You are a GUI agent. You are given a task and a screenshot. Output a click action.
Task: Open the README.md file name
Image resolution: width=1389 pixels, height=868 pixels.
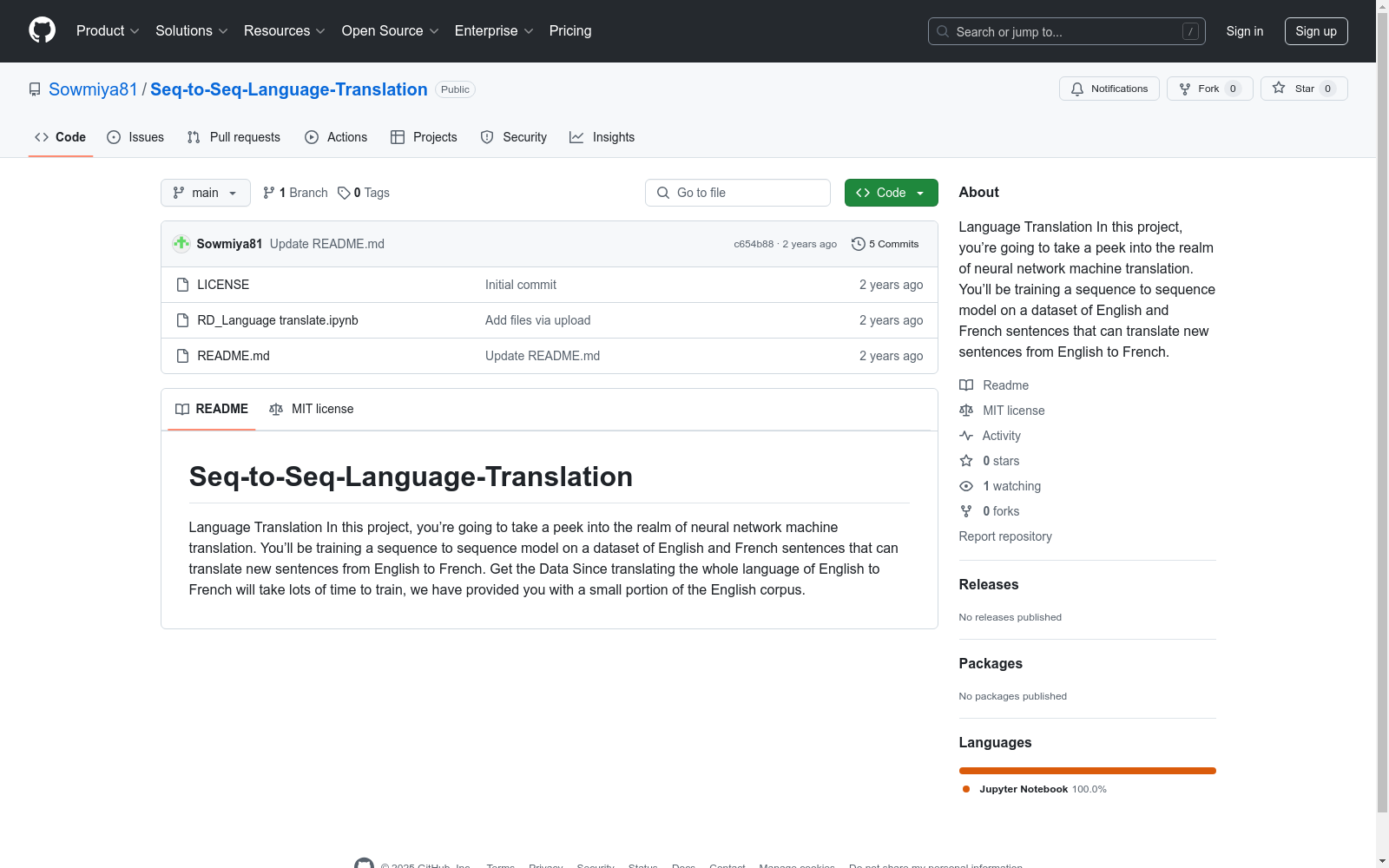(x=234, y=356)
